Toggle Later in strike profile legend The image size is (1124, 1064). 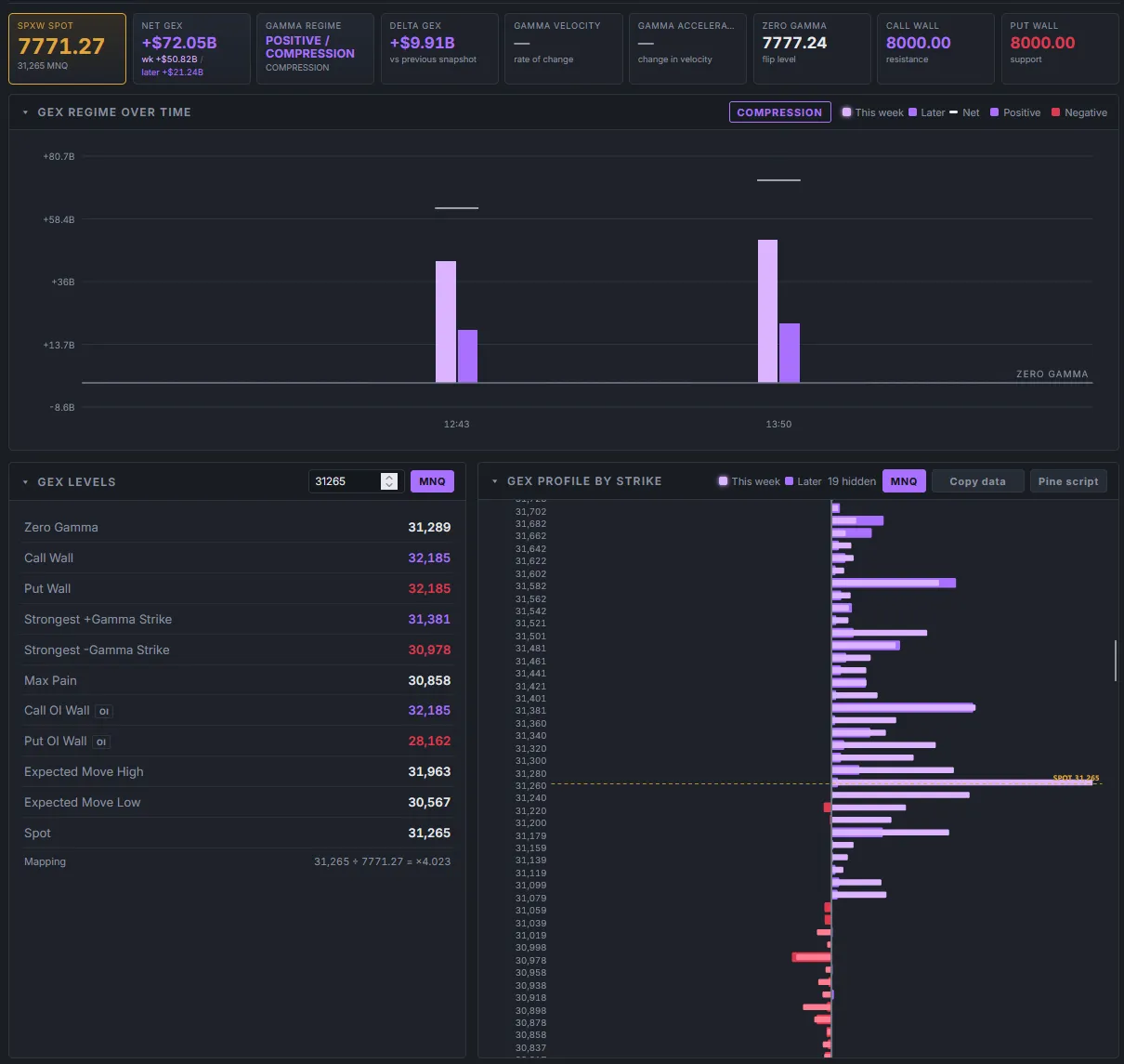(x=804, y=481)
